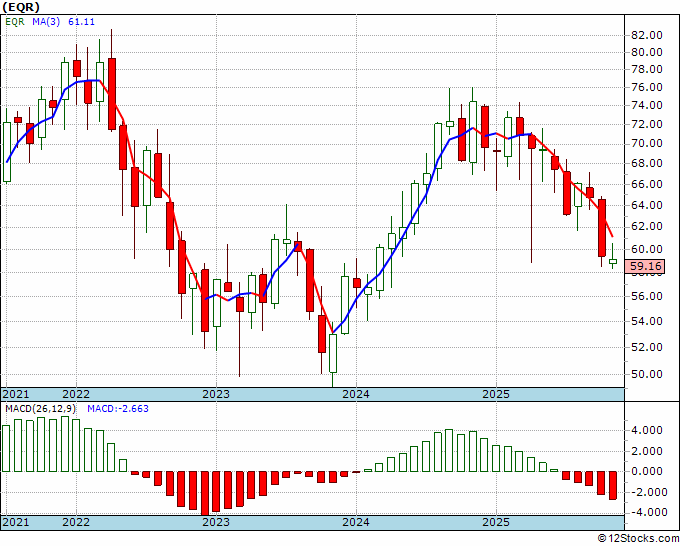Click the 56.00 price axis label

646,296
